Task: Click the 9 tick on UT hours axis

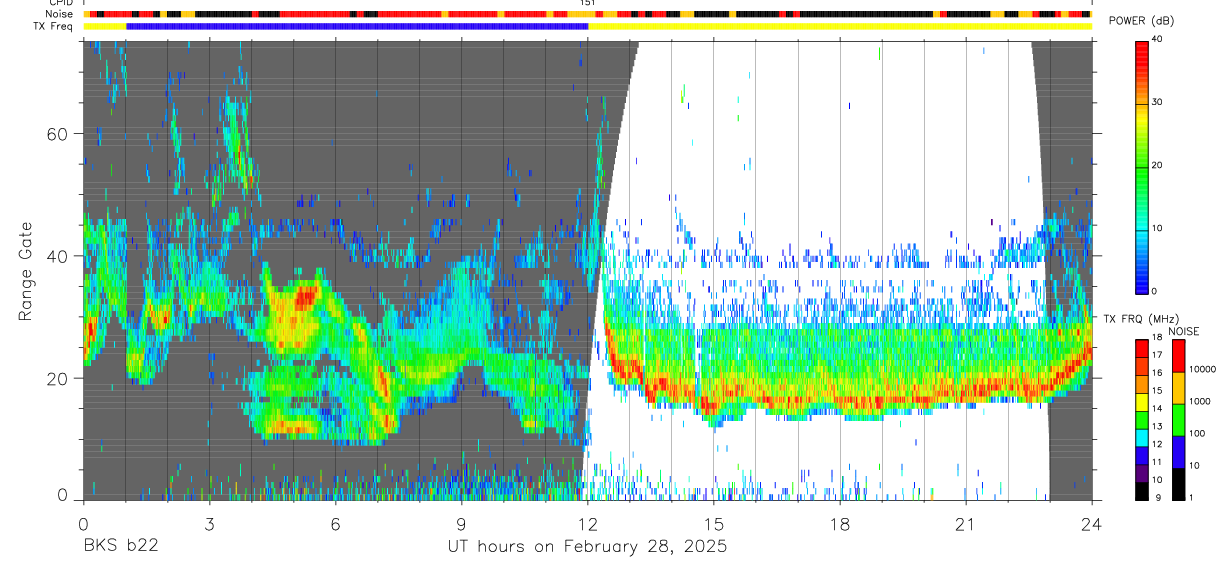Action: pos(461,524)
